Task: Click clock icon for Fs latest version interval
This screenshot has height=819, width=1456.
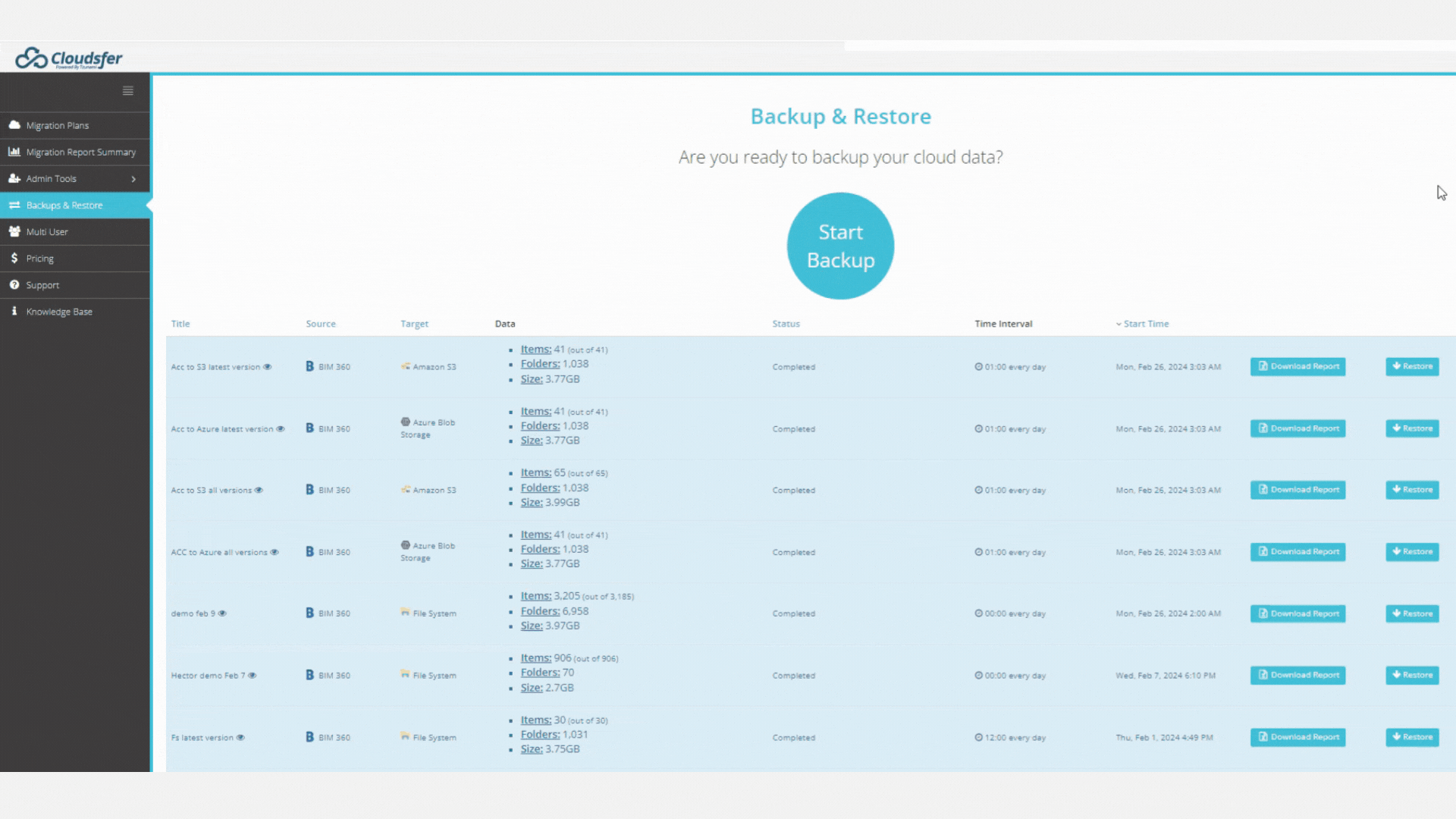Action: click(x=978, y=737)
